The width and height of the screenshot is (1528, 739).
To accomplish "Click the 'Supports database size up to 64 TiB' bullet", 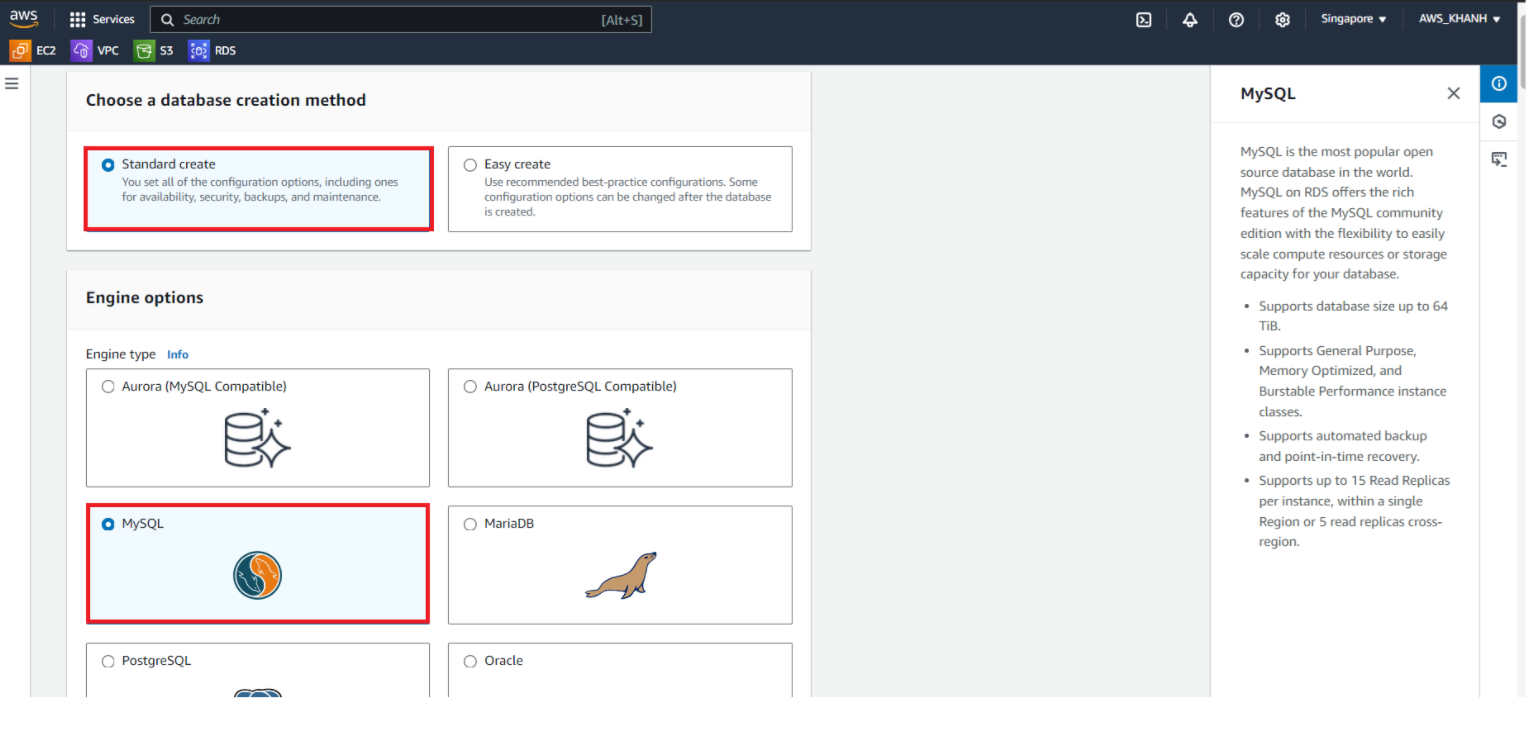I will click(x=1353, y=316).
